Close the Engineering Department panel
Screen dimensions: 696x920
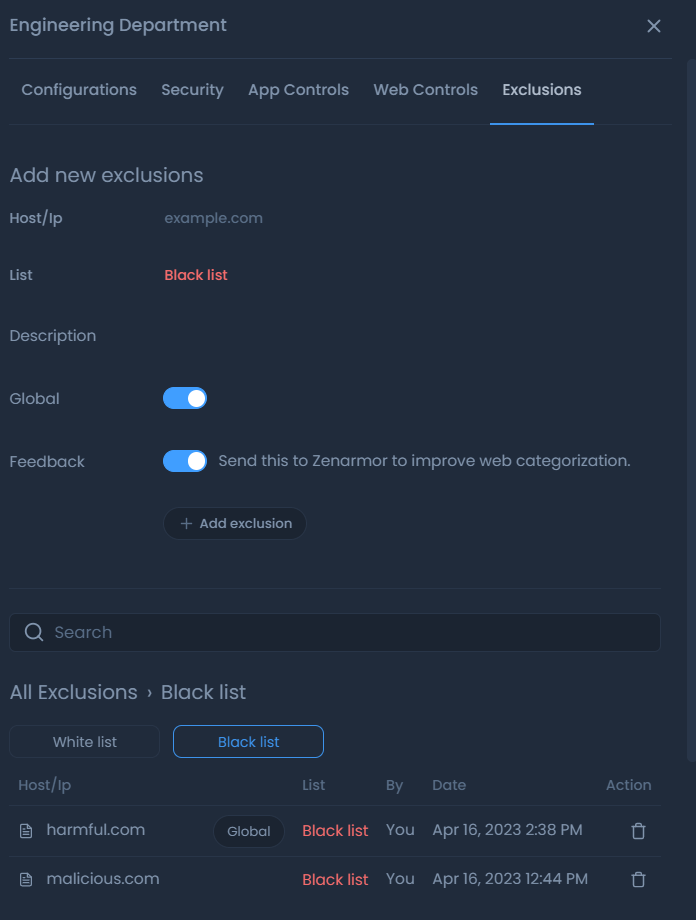click(653, 26)
